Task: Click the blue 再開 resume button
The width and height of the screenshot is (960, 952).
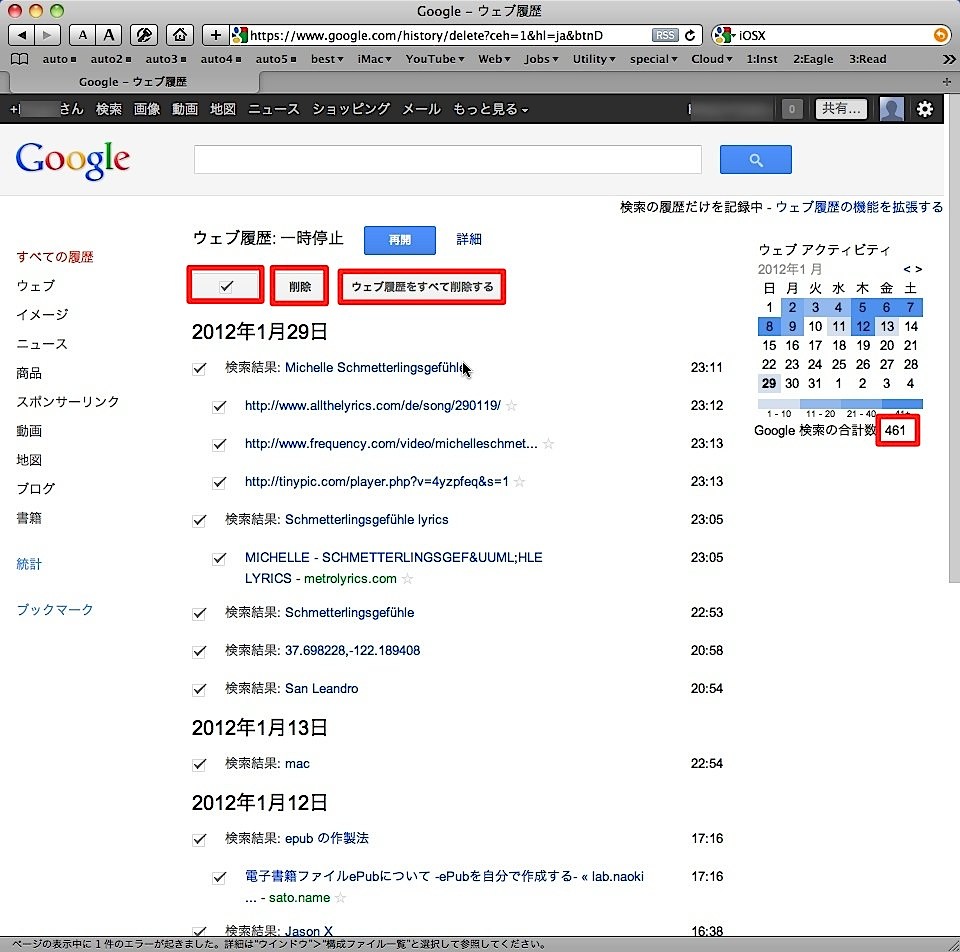Action: click(399, 240)
